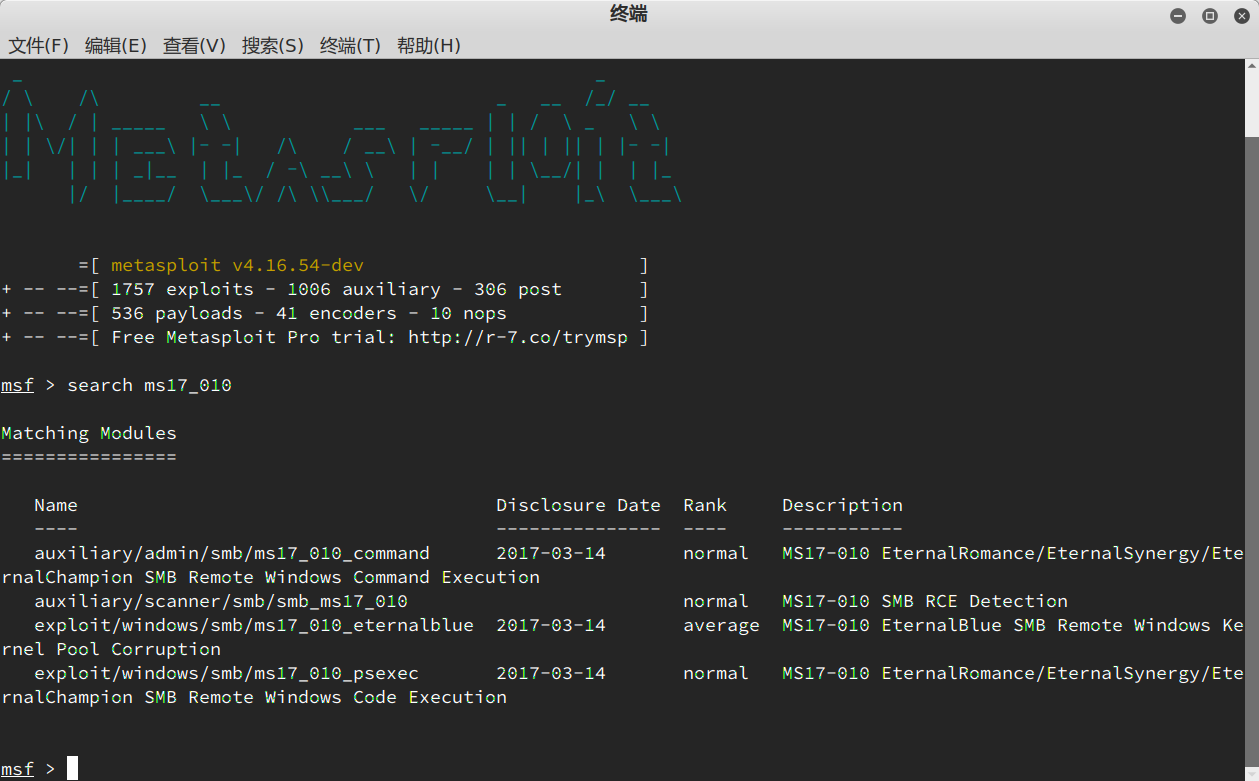Click the terminal's vertical scrollbar
Image resolution: width=1259 pixels, height=781 pixels.
coord(1252,419)
